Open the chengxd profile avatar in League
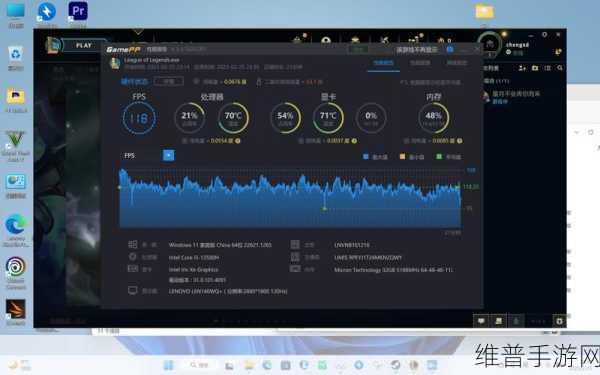The image size is (600, 375). click(489, 44)
